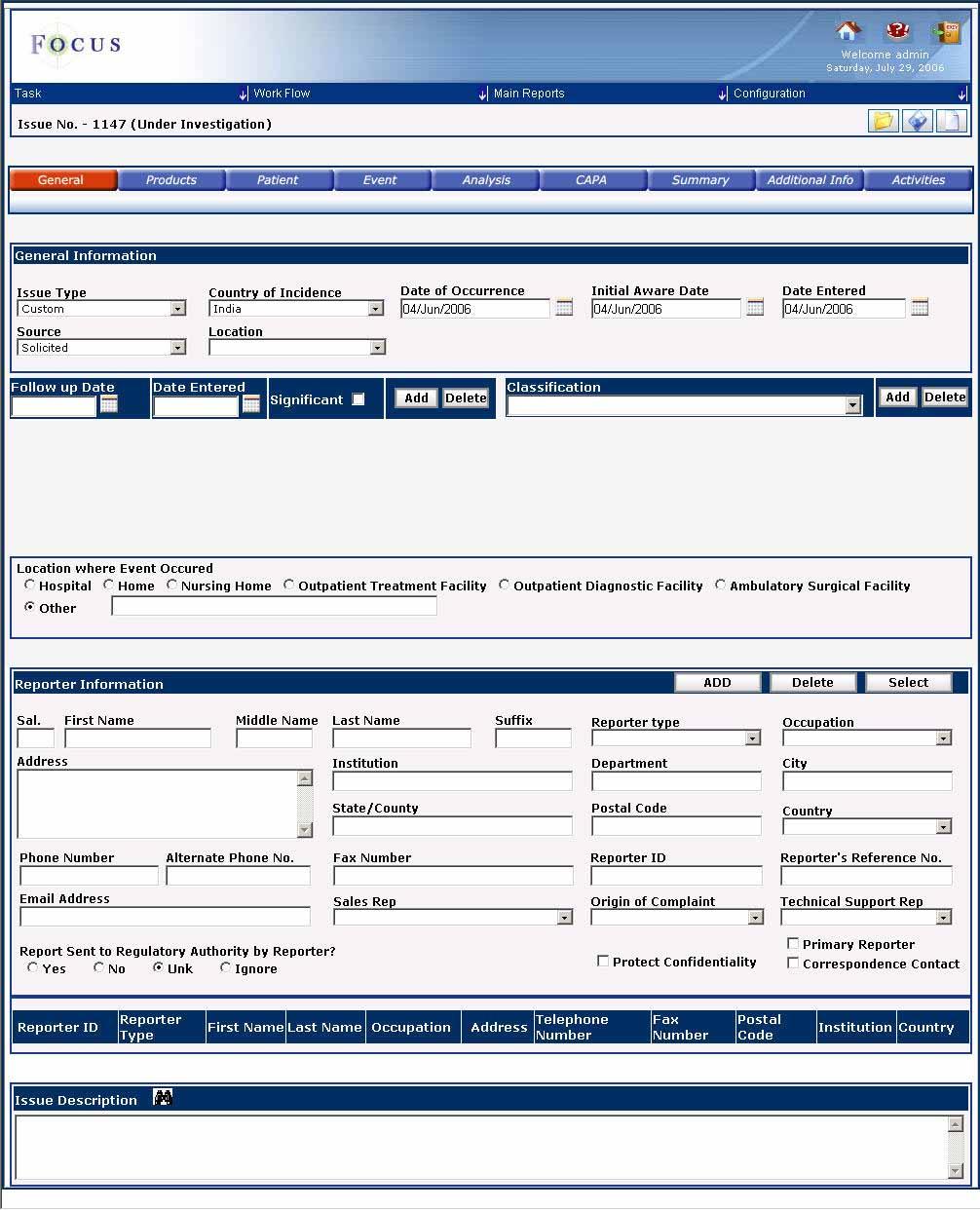Go to the CAPA tab
Viewport: 980px width, 1210px height.
click(x=591, y=180)
